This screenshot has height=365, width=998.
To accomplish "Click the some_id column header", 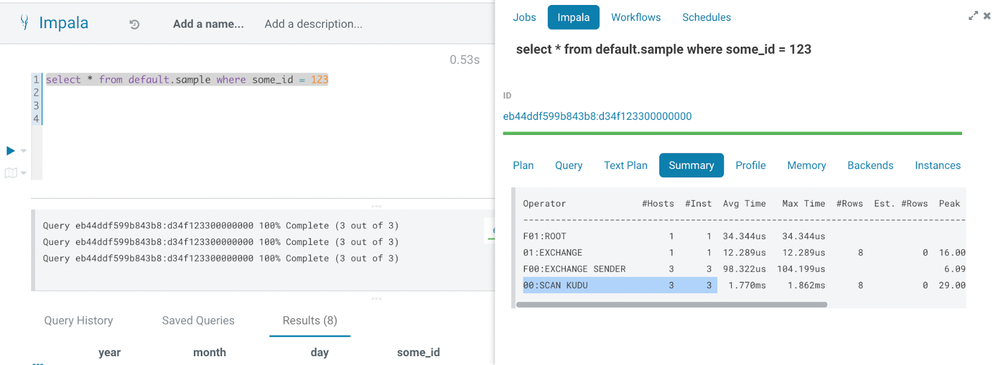I will [x=418, y=352].
